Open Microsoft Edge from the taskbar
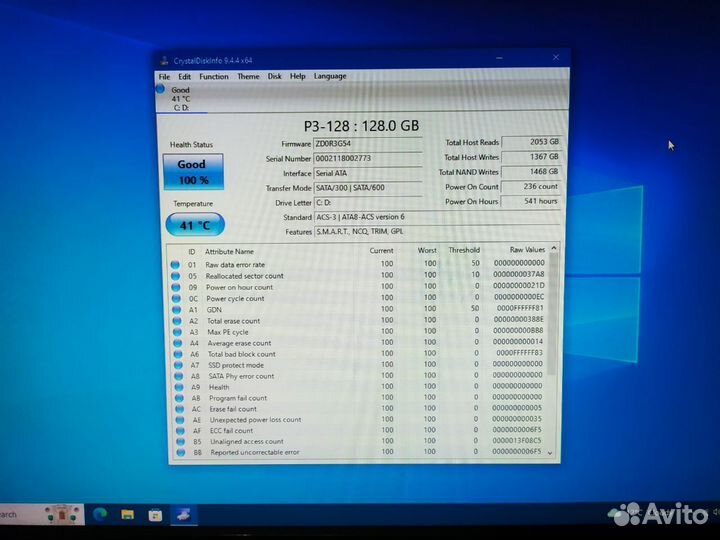 coord(100,514)
